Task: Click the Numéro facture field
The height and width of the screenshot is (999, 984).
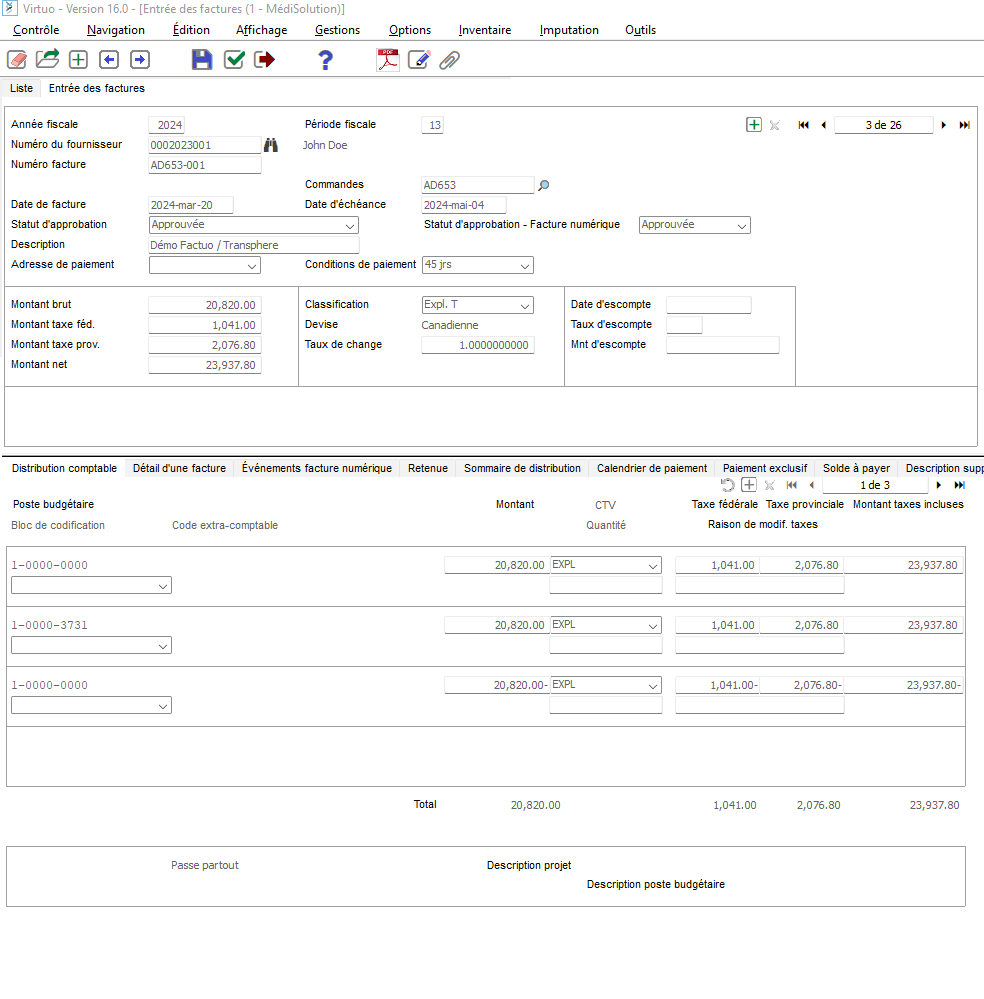Action: point(205,166)
